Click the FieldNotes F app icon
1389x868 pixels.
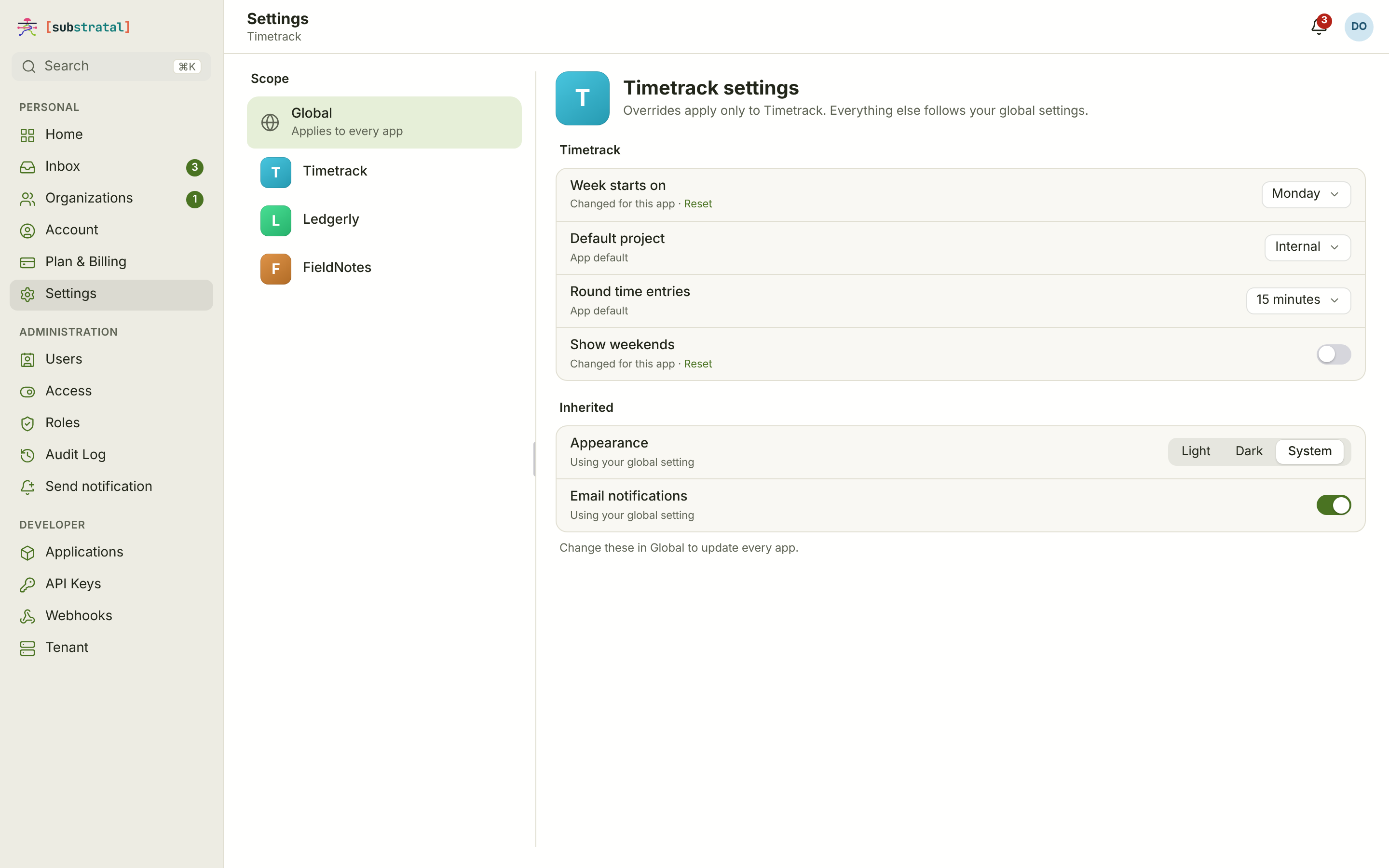tap(275, 269)
